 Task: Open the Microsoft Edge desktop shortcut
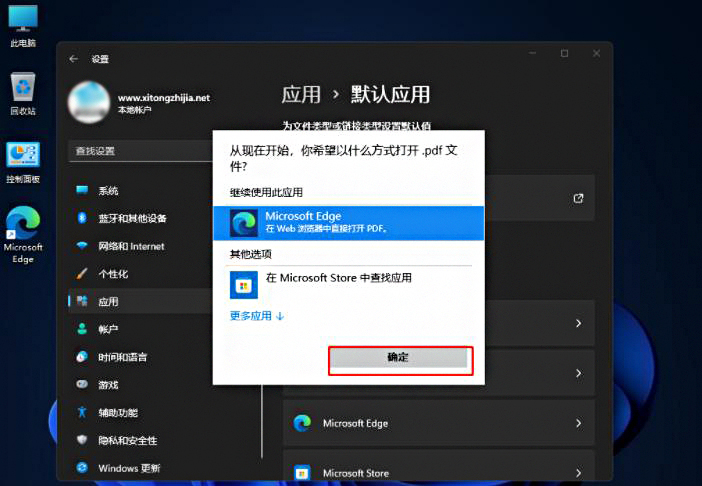[23, 234]
